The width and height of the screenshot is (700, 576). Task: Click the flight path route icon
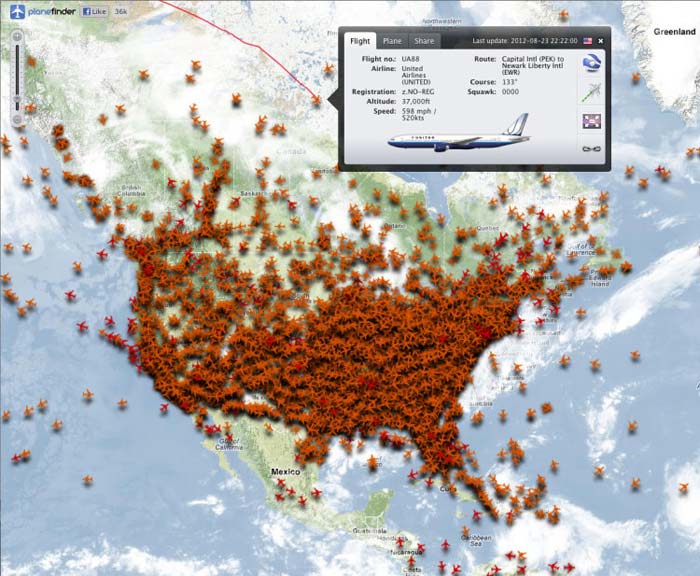[592, 92]
